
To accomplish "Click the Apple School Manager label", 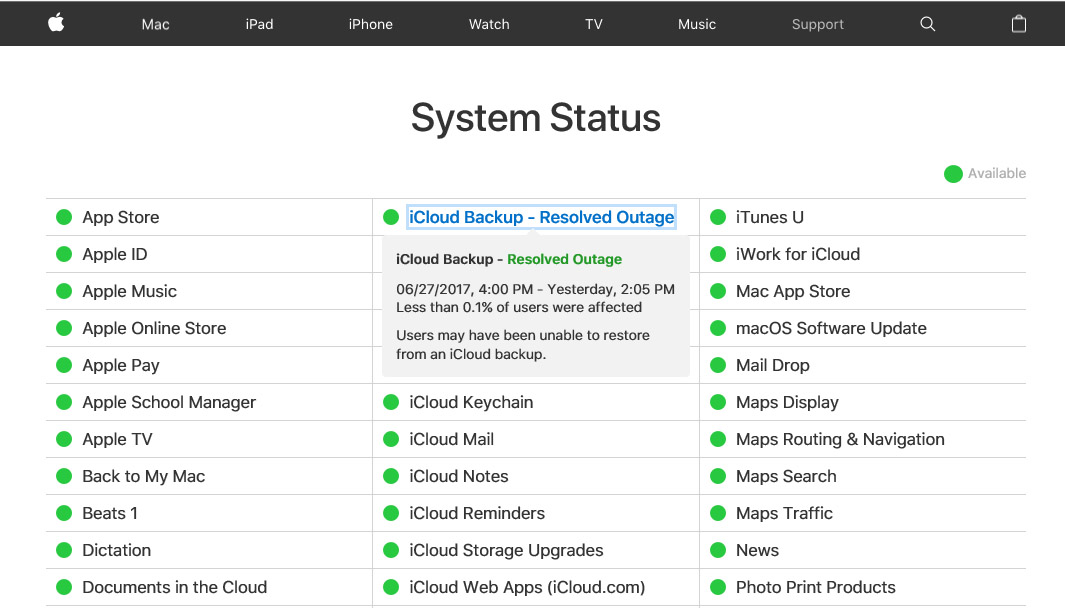I will [x=169, y=402].
